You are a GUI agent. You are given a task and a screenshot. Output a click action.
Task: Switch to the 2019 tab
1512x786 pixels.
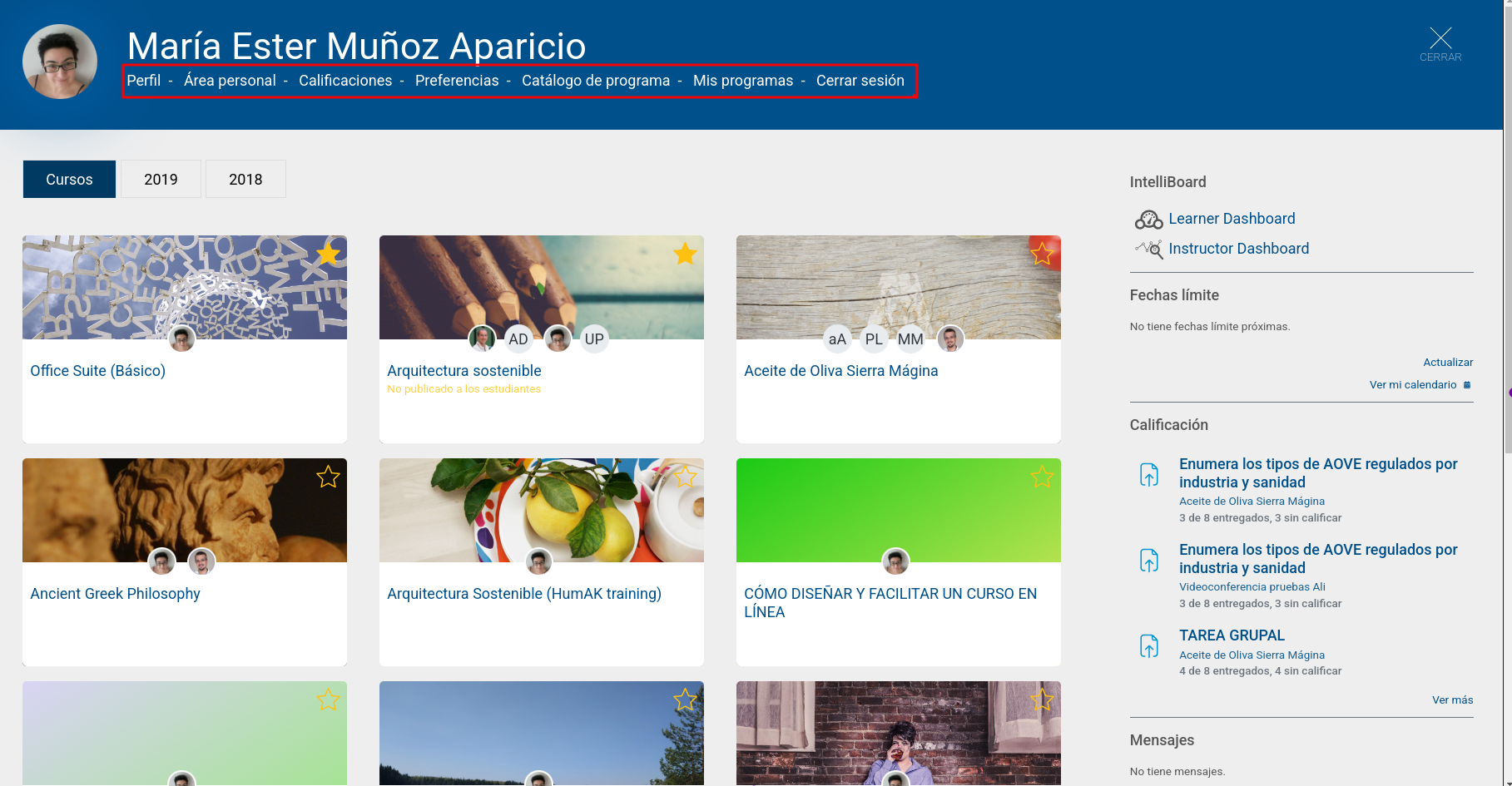(161, 180)
